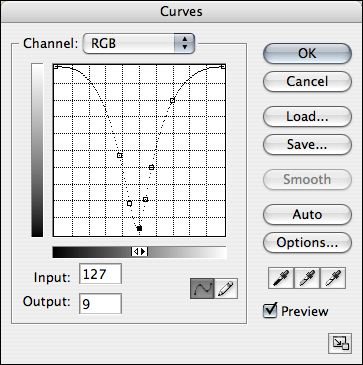Select the black point eyedropper

tap(281, 278)
